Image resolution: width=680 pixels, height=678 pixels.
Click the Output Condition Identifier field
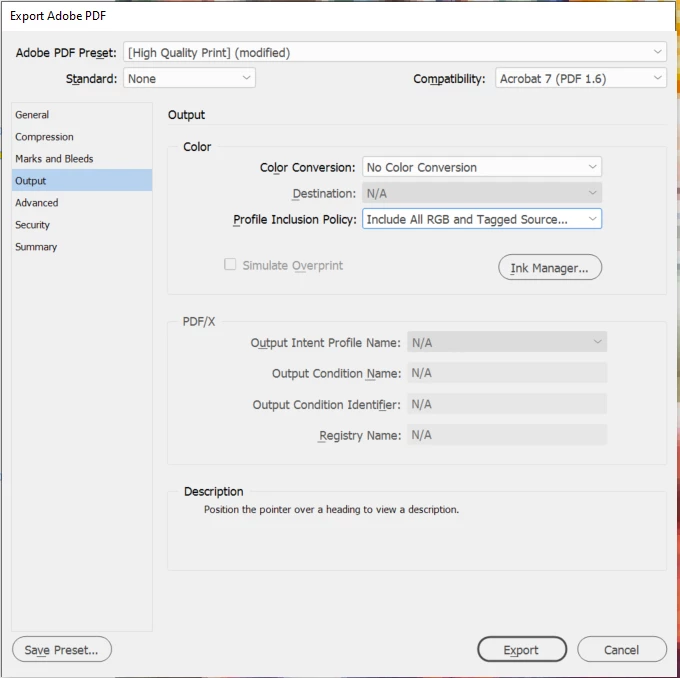click(507, 404)
